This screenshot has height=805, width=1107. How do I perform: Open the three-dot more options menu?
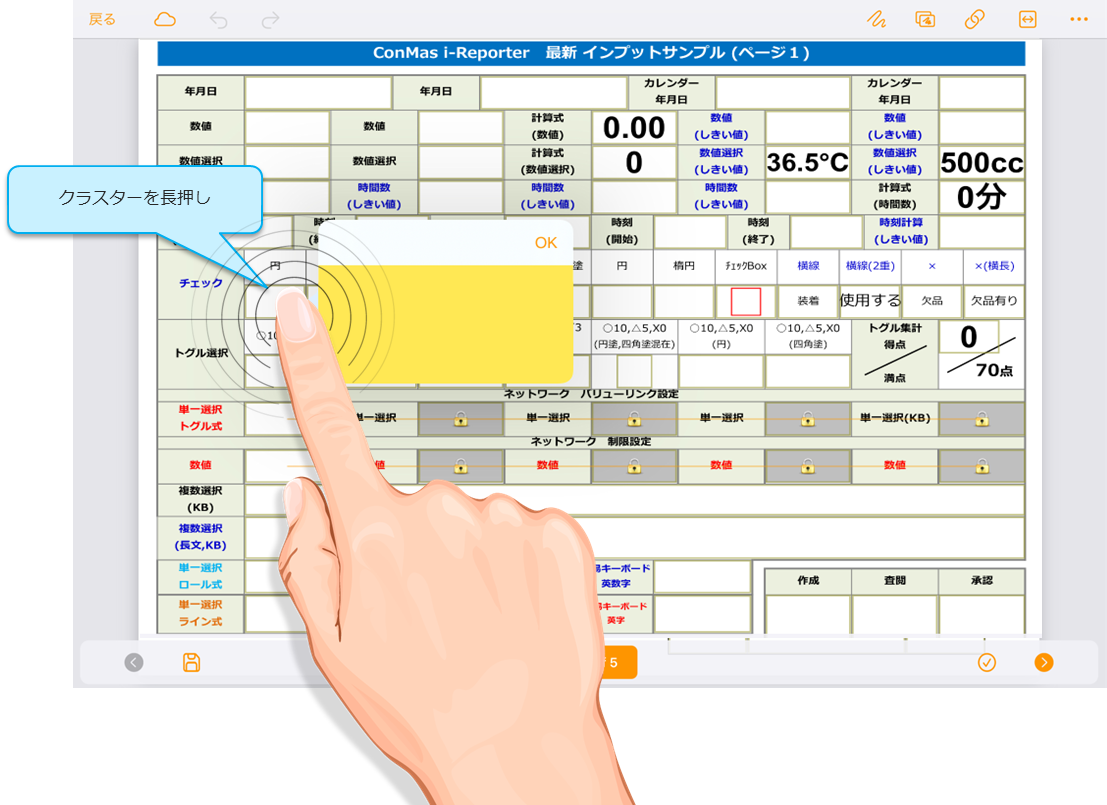tap(1078, 19)
